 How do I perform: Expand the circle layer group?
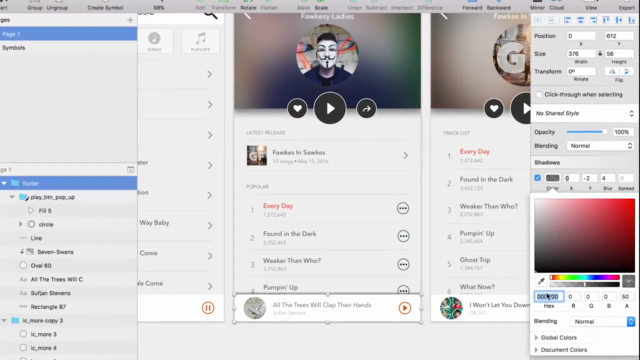(x=20, y=224)
